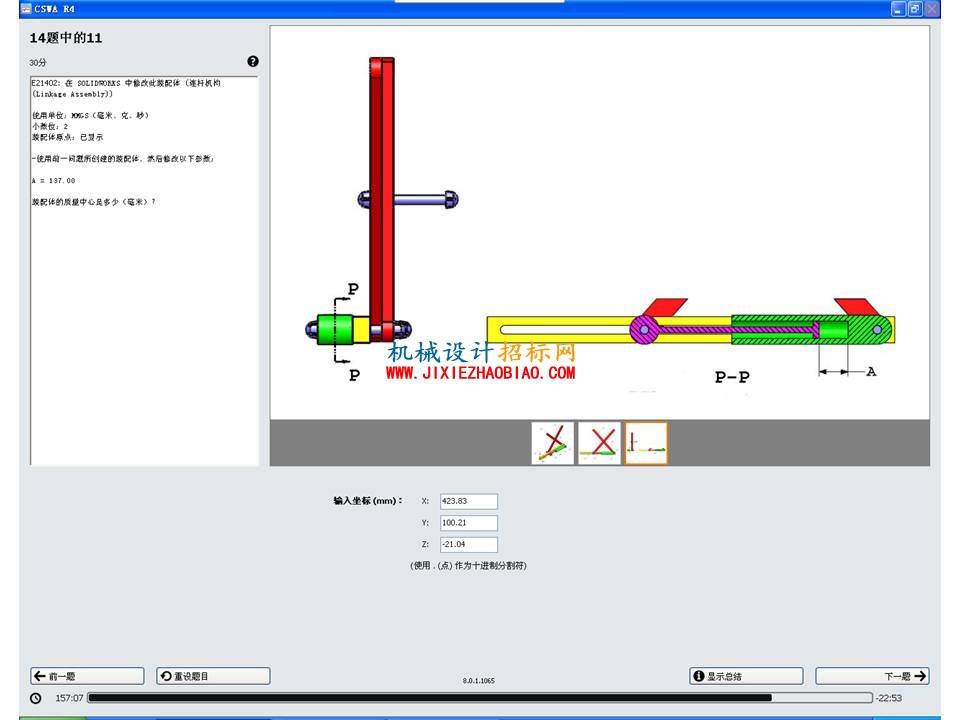960x720 pixels.
Task: Click the linkage assembly main image
Action: point(599,223)
